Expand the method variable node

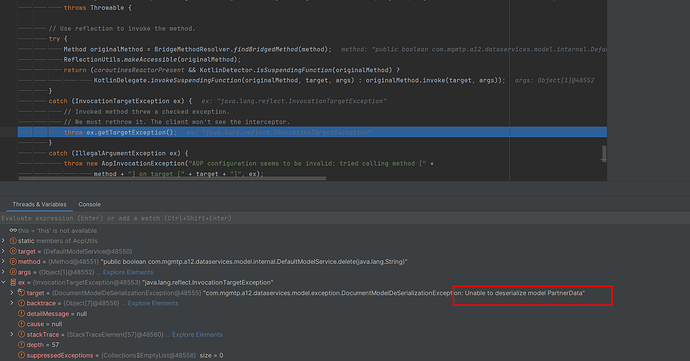tap(4, 262)
